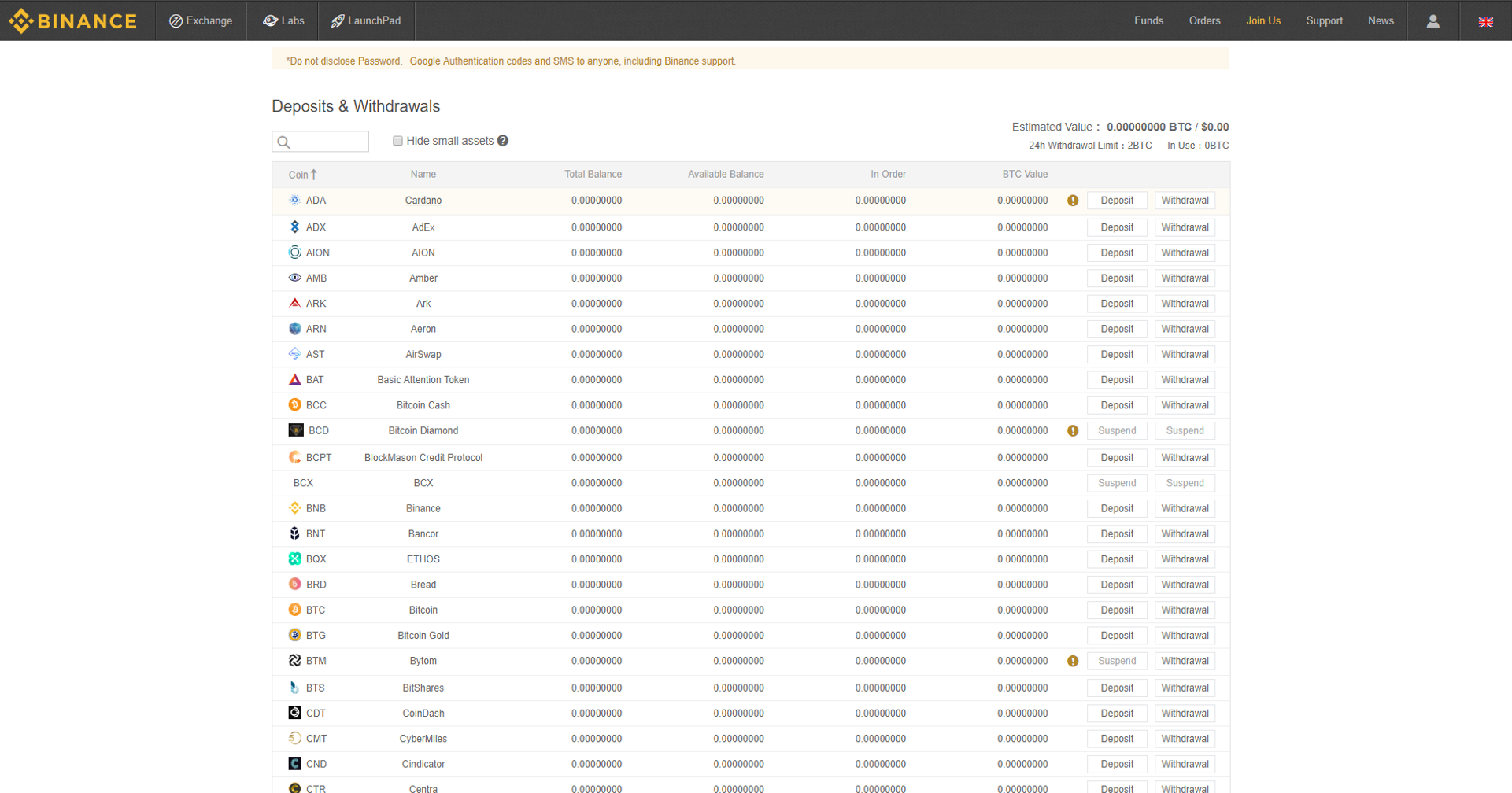Click Deposit for BTC
The height and width of the screenshot is (793, 1512).
[x=1117, y=610]
